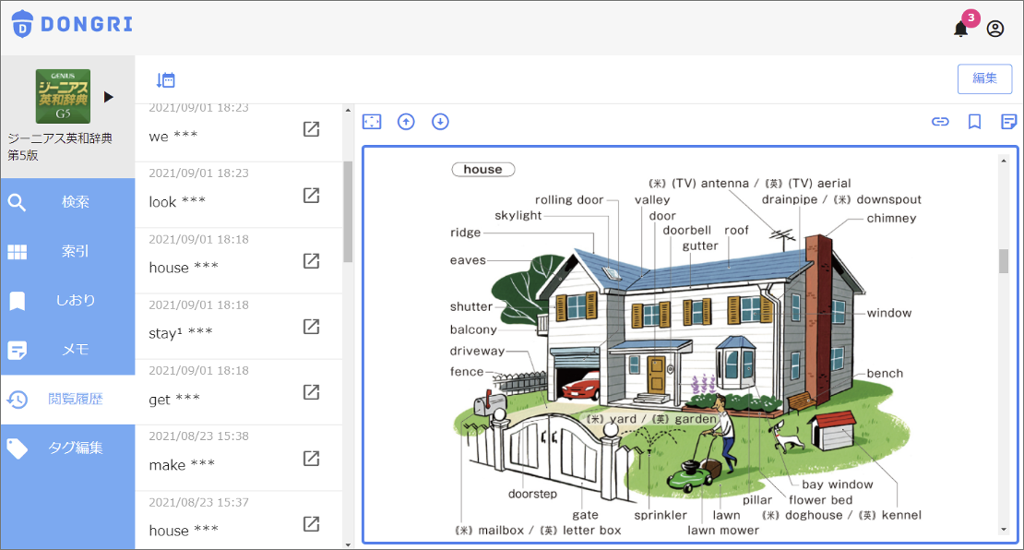Click the 'house' heading label in illustration
Screen dimensions: 1024x550
483,169
